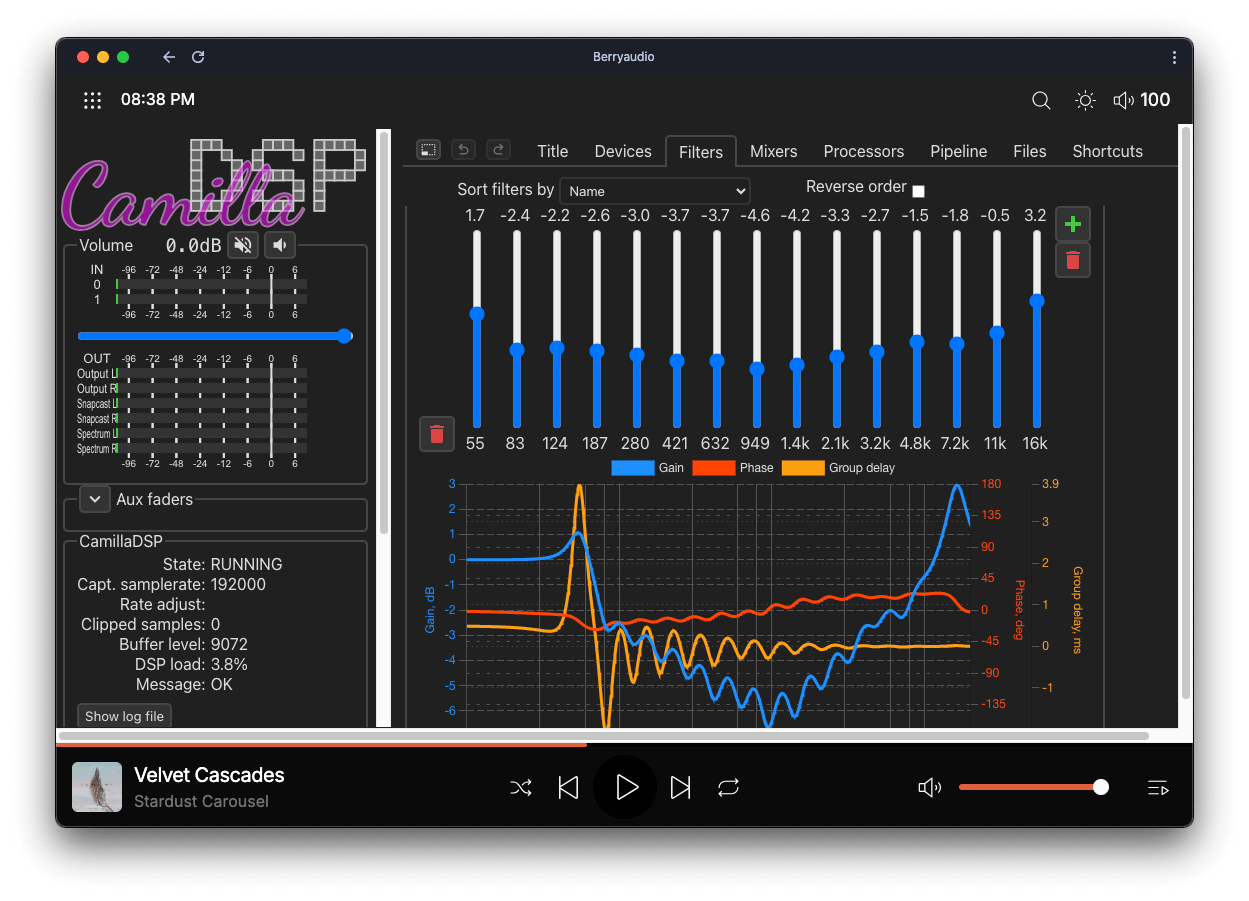
Task: Click the search magnifier icon
Action: coord(1041,100)
